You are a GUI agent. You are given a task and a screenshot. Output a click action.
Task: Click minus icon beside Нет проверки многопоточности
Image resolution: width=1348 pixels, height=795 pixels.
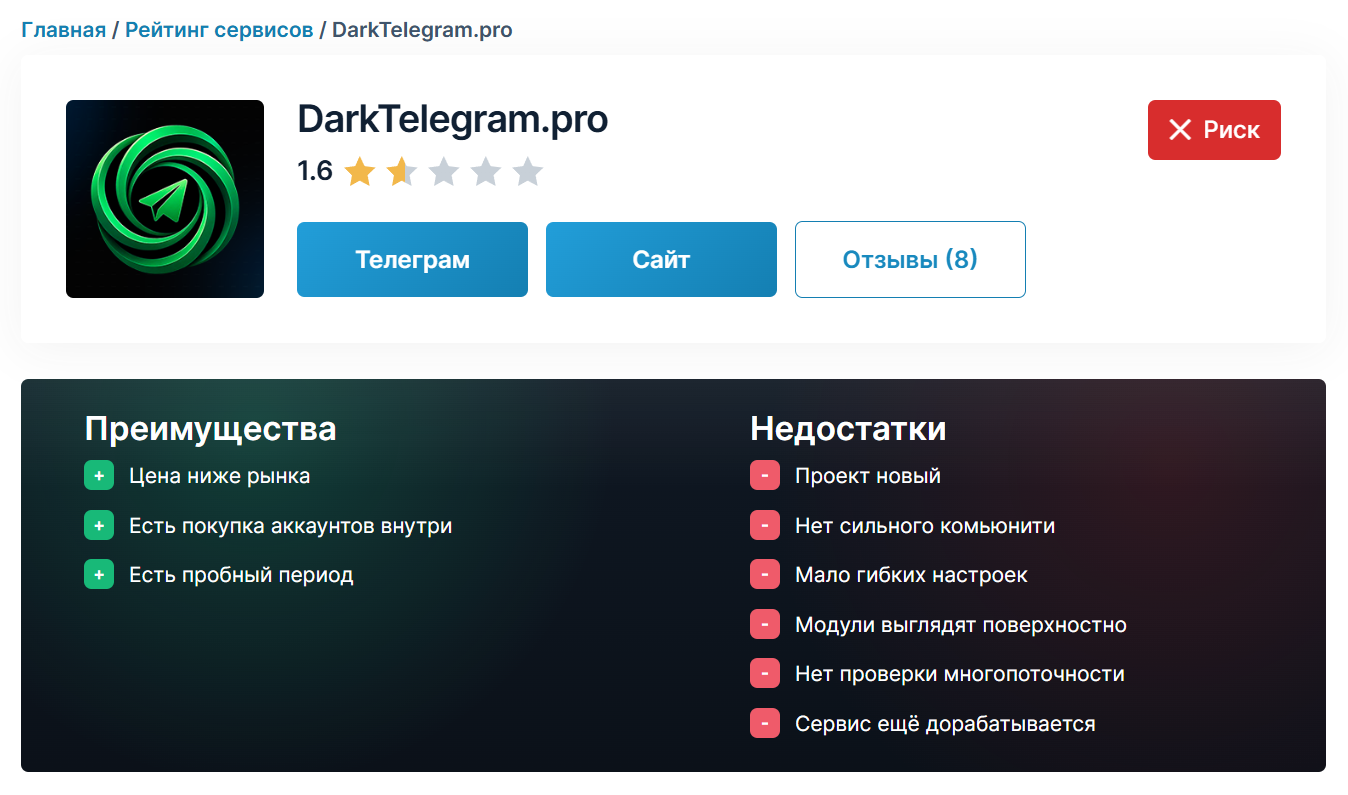click(x=765, y=674)
